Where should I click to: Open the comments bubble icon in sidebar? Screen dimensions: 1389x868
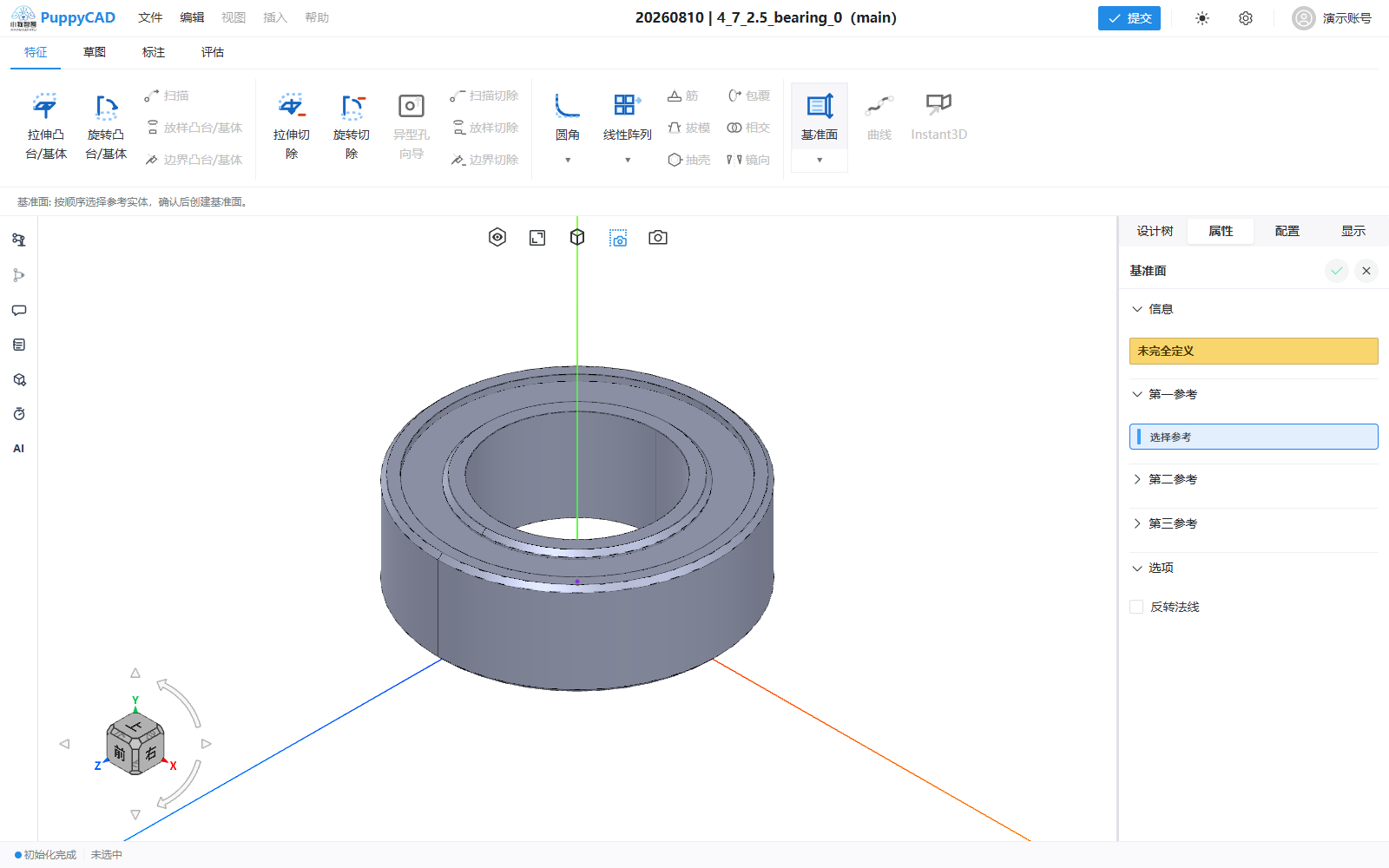click(19, 310)
